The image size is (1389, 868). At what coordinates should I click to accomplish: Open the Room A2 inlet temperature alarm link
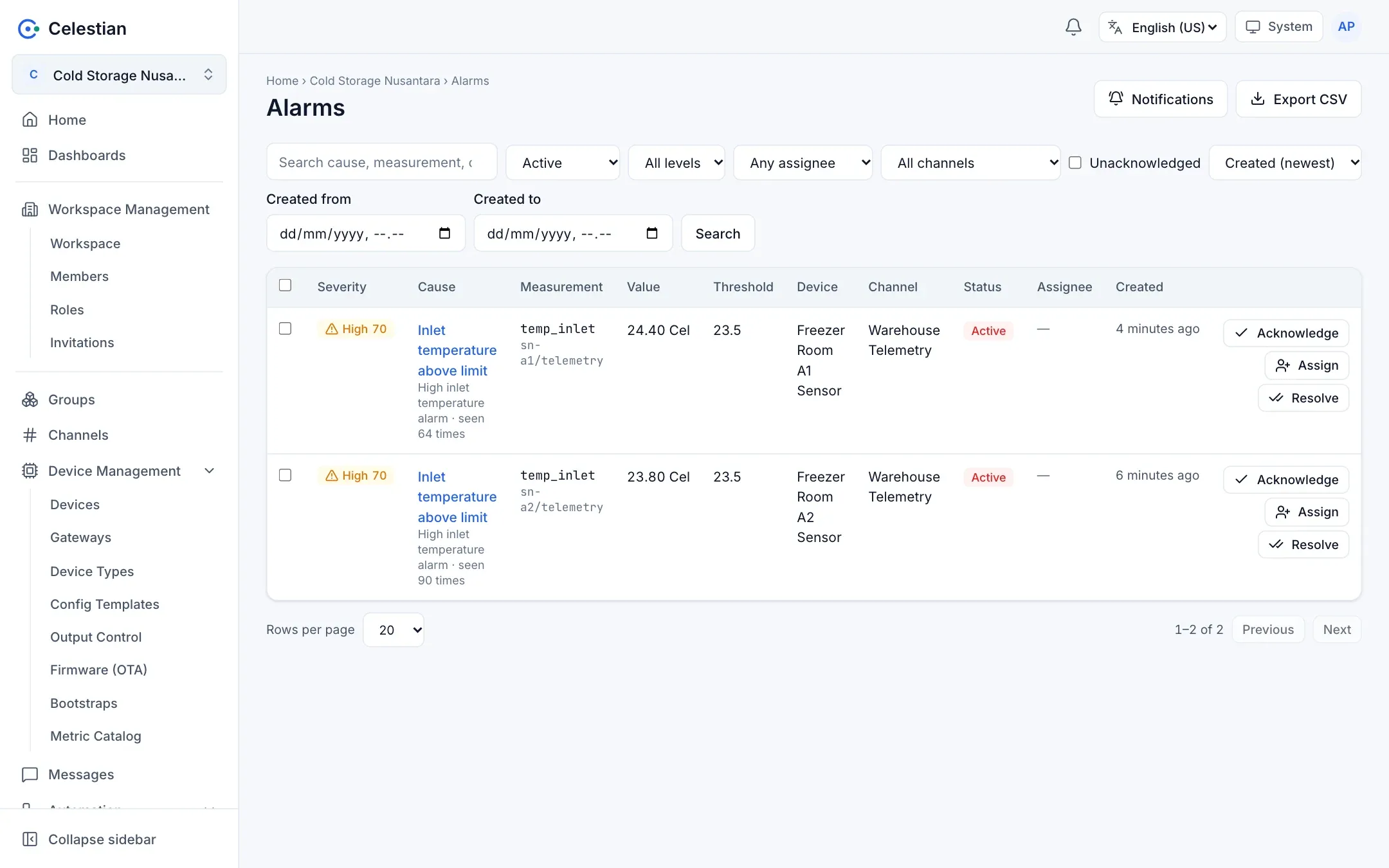pos(457,496)
